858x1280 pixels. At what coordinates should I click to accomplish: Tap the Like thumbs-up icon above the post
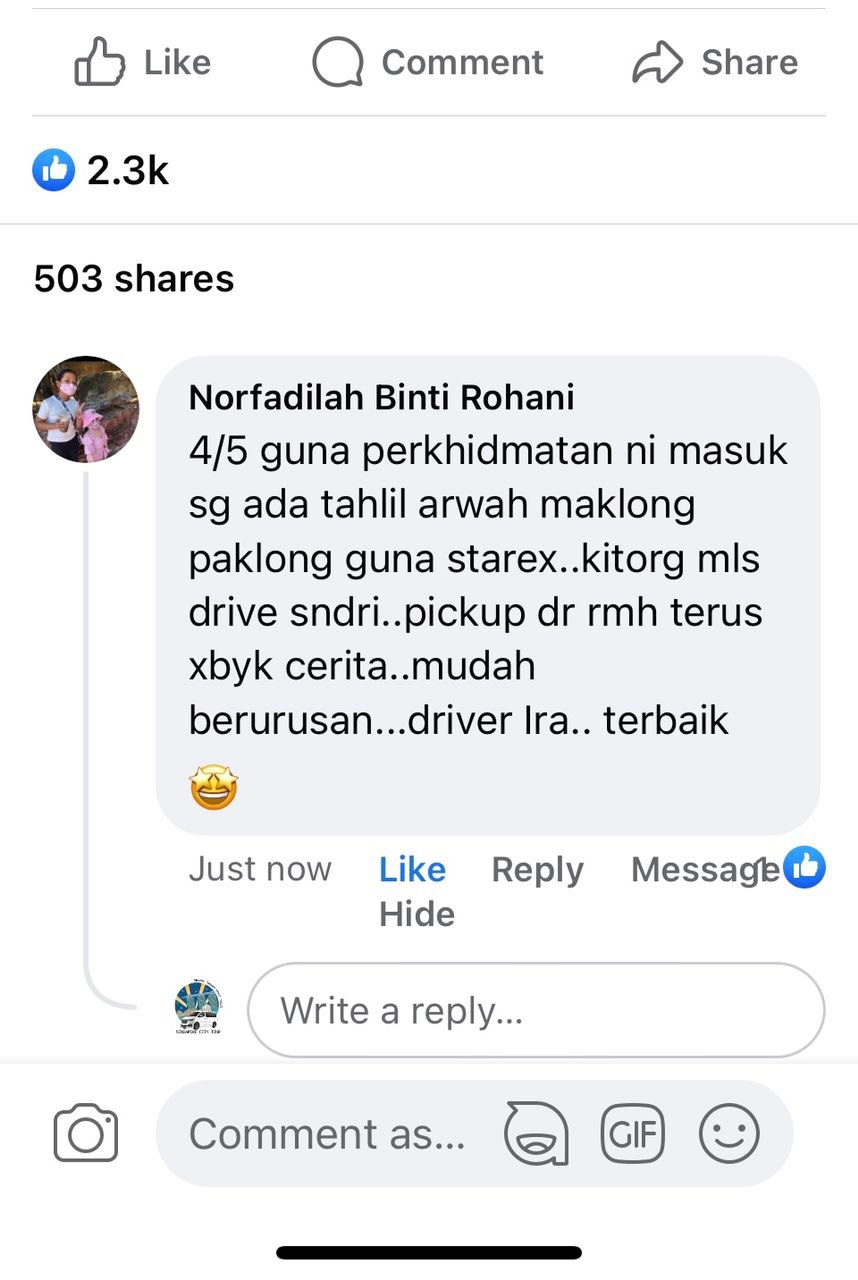[x=98, y=62]
